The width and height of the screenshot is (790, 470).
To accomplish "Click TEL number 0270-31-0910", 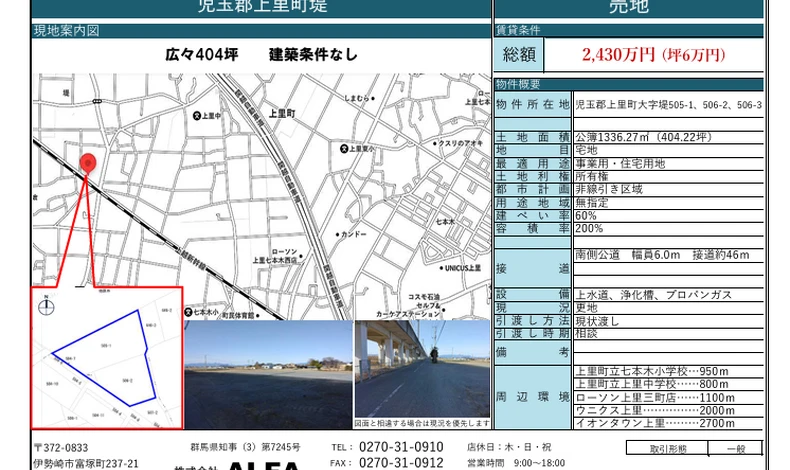I will [401, 447].
